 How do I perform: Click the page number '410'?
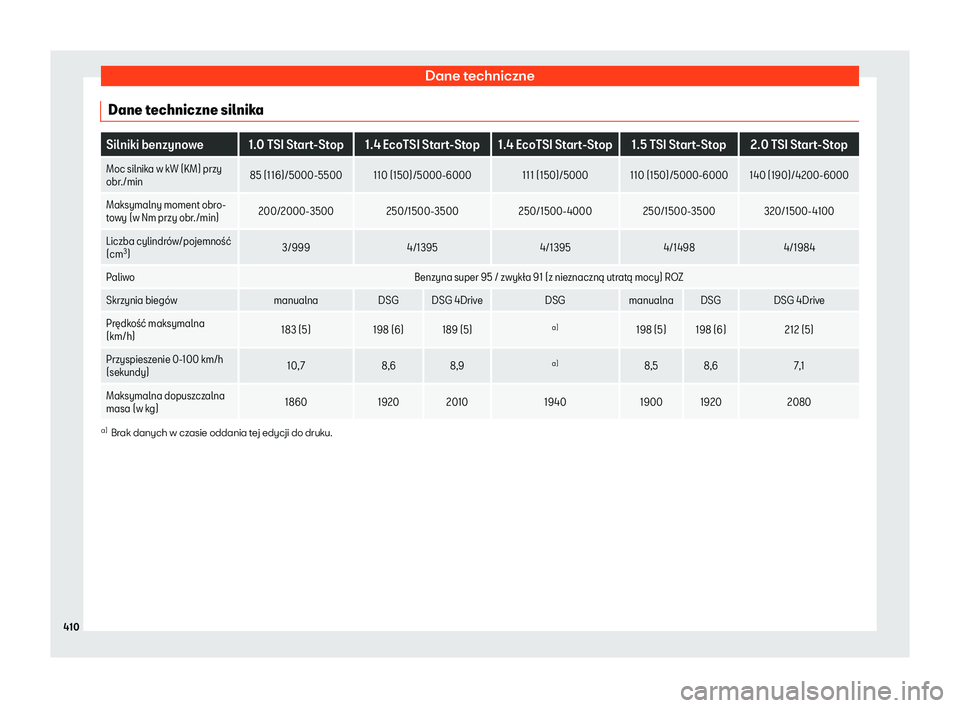click(x=71, y=627)
